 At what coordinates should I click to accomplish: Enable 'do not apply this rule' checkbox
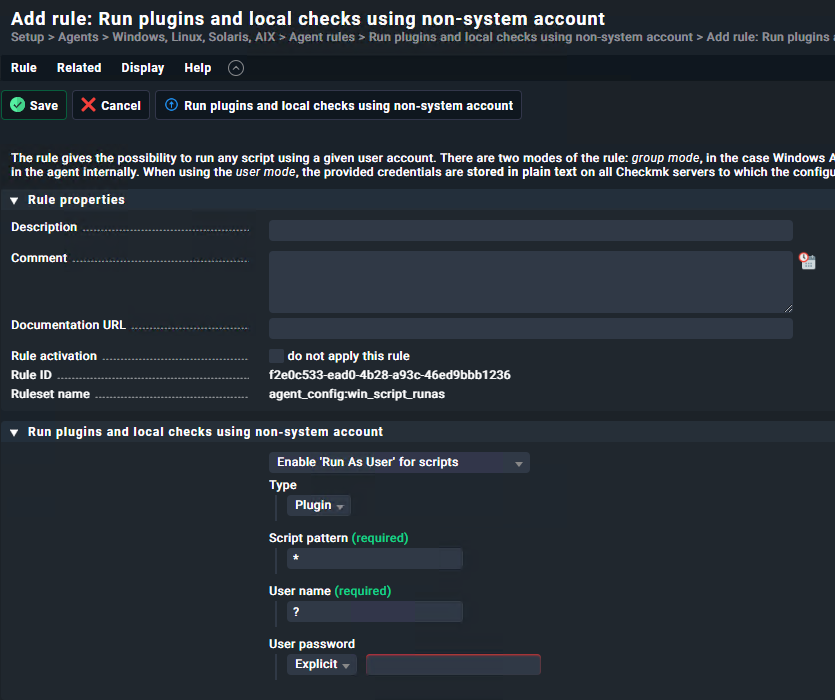tap(276, 356)
